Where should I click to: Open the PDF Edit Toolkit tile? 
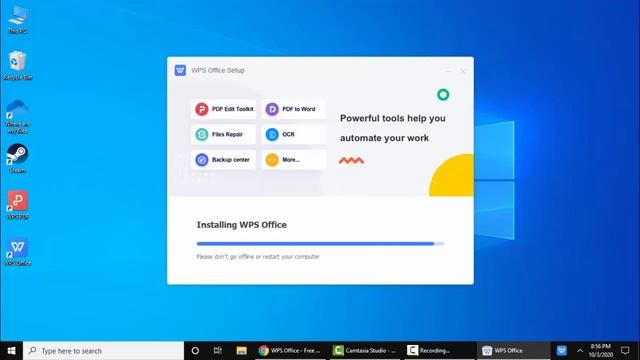pos(224,109)
